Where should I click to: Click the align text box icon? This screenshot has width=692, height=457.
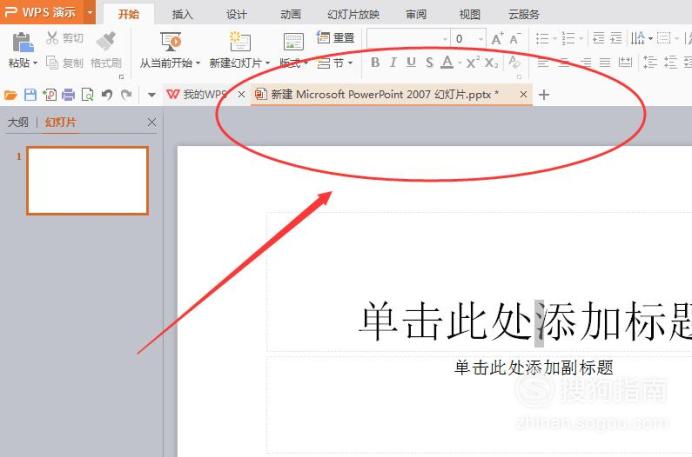[663, 38]
